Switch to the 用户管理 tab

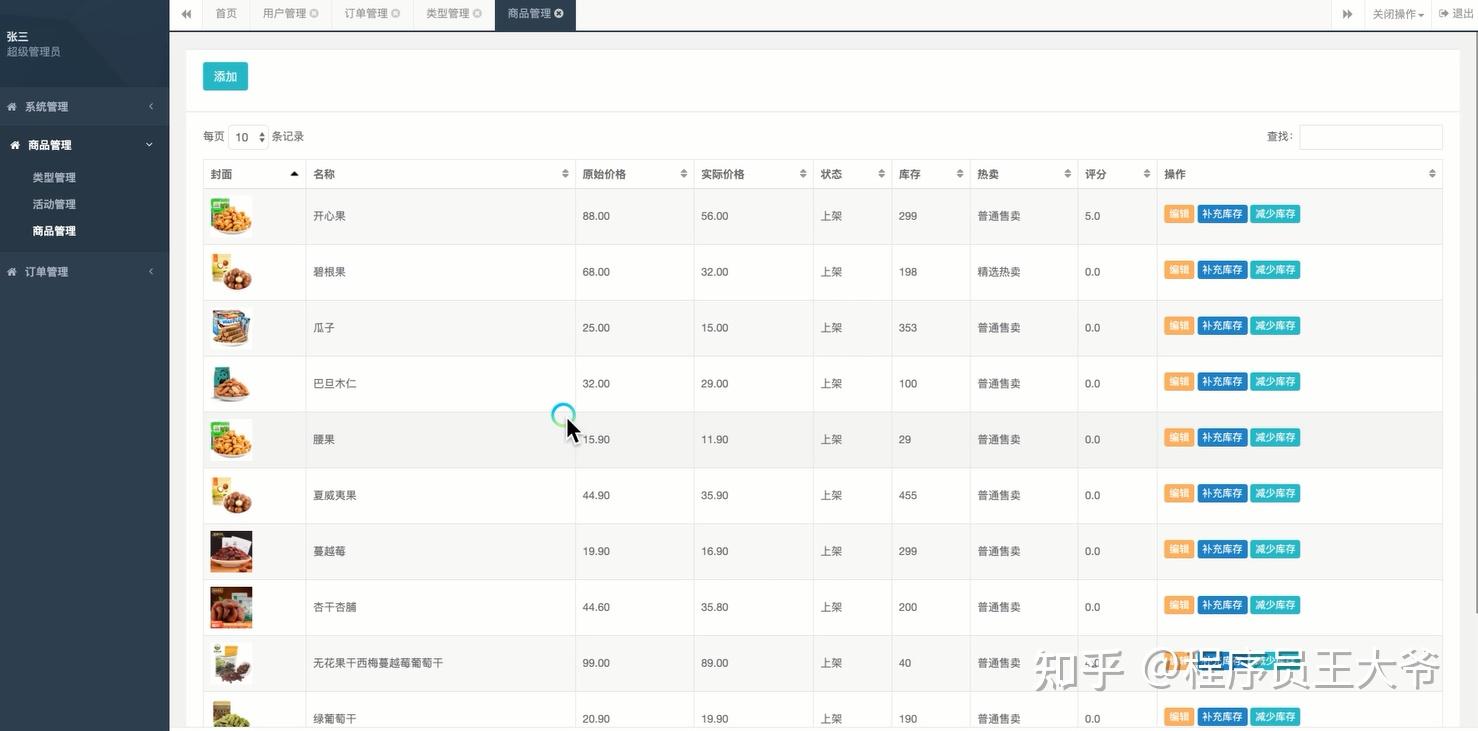coord(283,13)
